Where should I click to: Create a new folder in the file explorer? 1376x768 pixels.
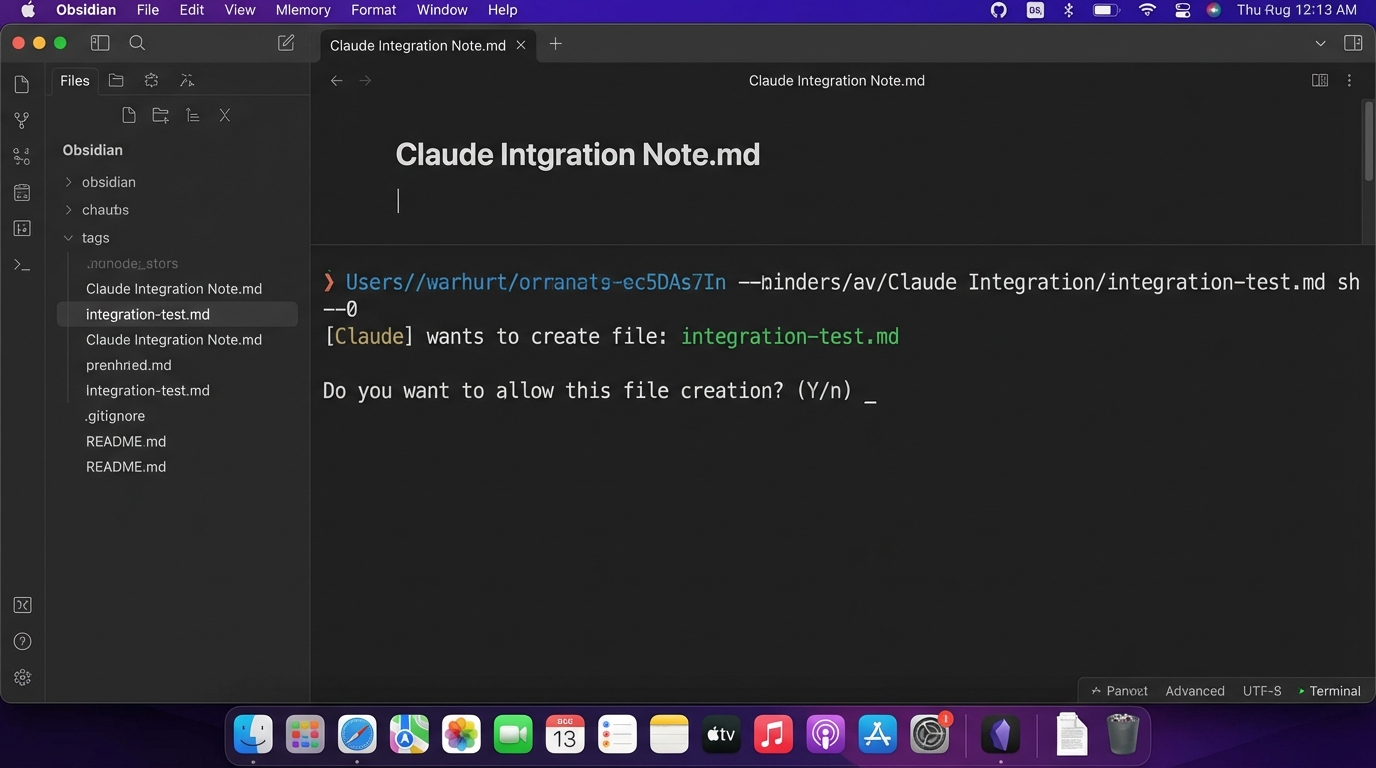(160, 115)
